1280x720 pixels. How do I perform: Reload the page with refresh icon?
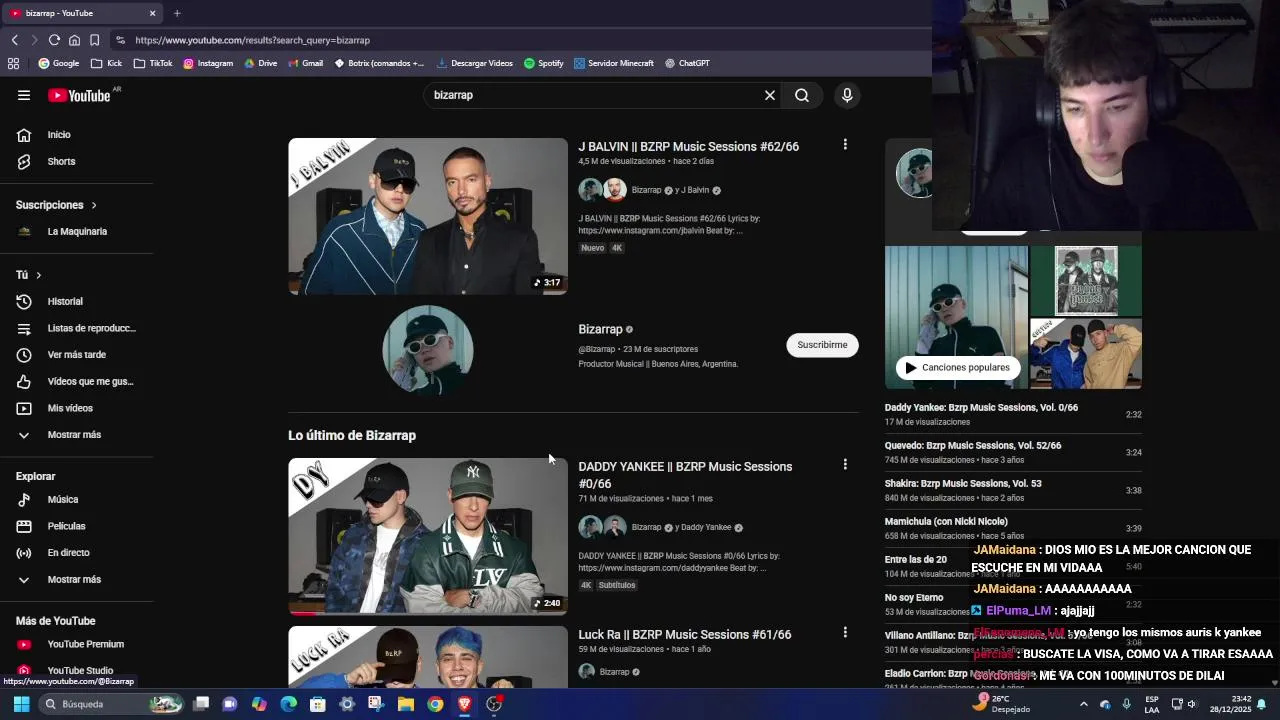coord(54,40)
